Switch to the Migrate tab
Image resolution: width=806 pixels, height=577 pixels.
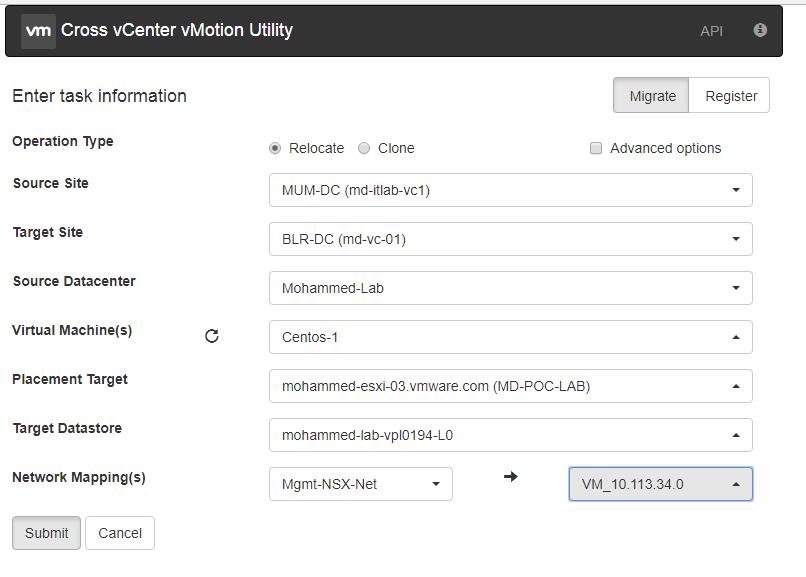[x=651, y=96]
